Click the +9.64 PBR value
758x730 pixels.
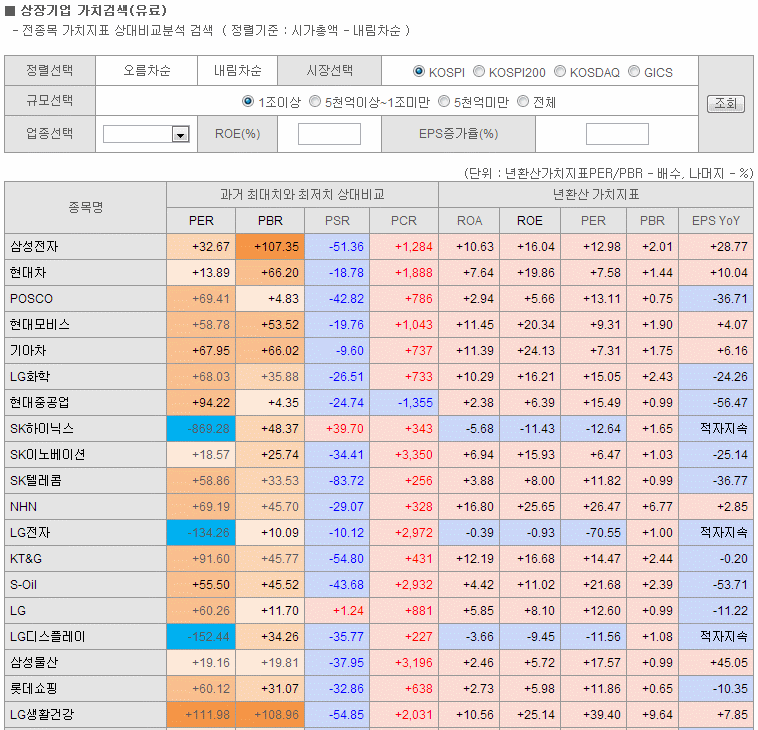coord(657,715)
